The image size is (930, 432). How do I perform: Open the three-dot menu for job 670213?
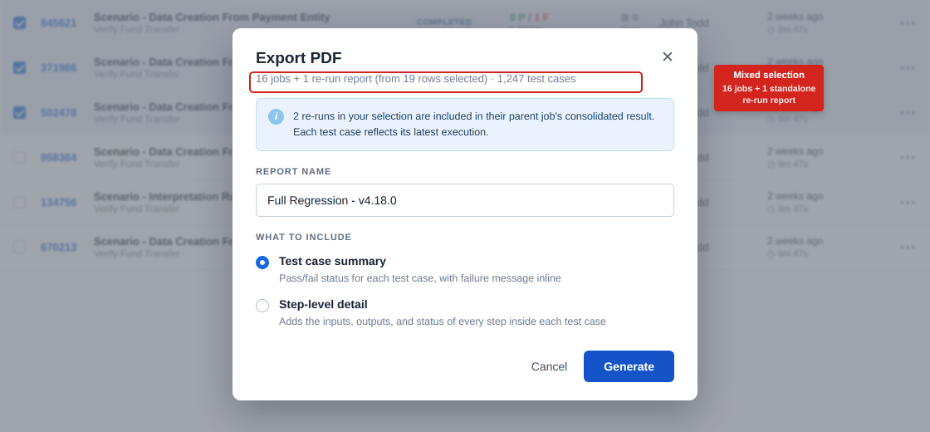click(907, 247)
